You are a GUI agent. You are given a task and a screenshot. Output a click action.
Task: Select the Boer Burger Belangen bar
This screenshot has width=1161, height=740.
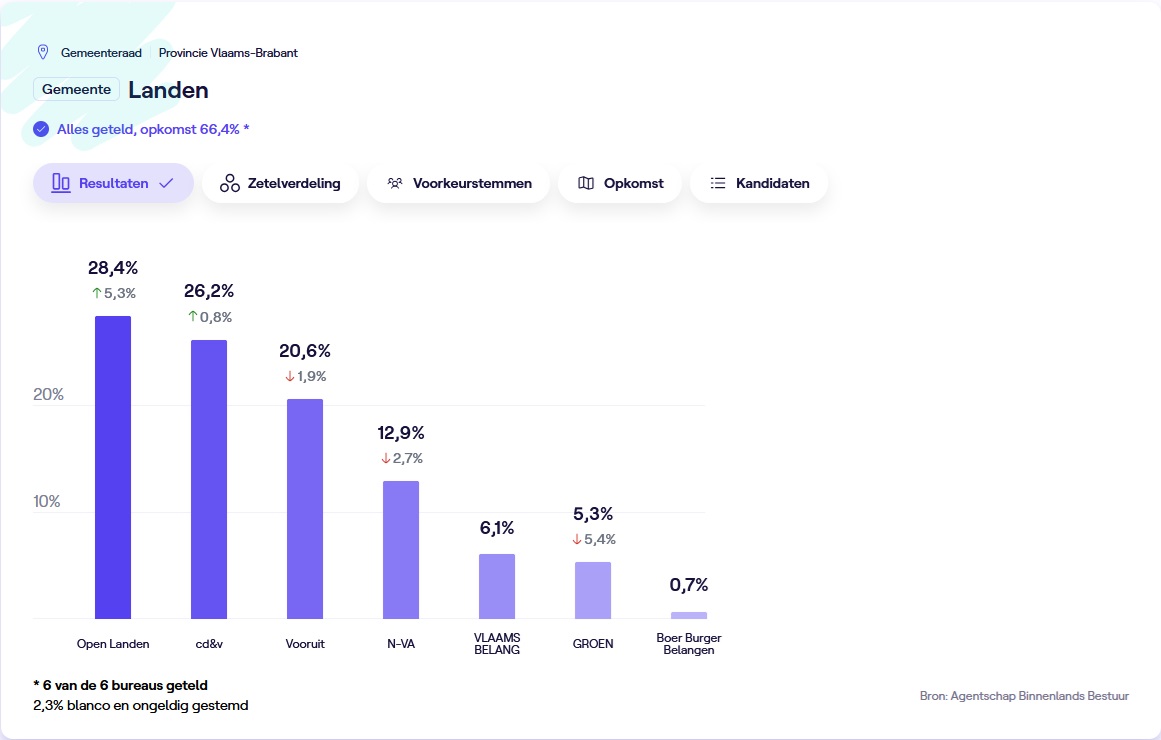689,615
